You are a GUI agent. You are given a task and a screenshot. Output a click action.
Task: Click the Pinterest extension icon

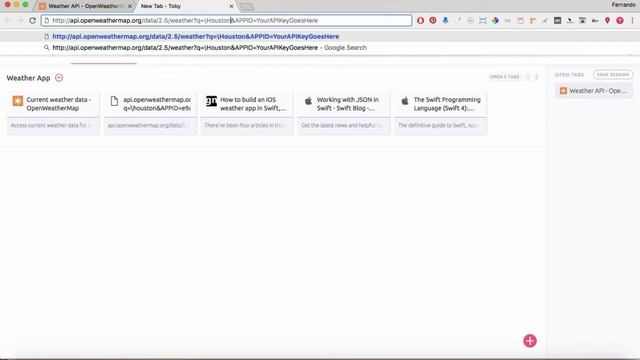[x=433, y=20]
